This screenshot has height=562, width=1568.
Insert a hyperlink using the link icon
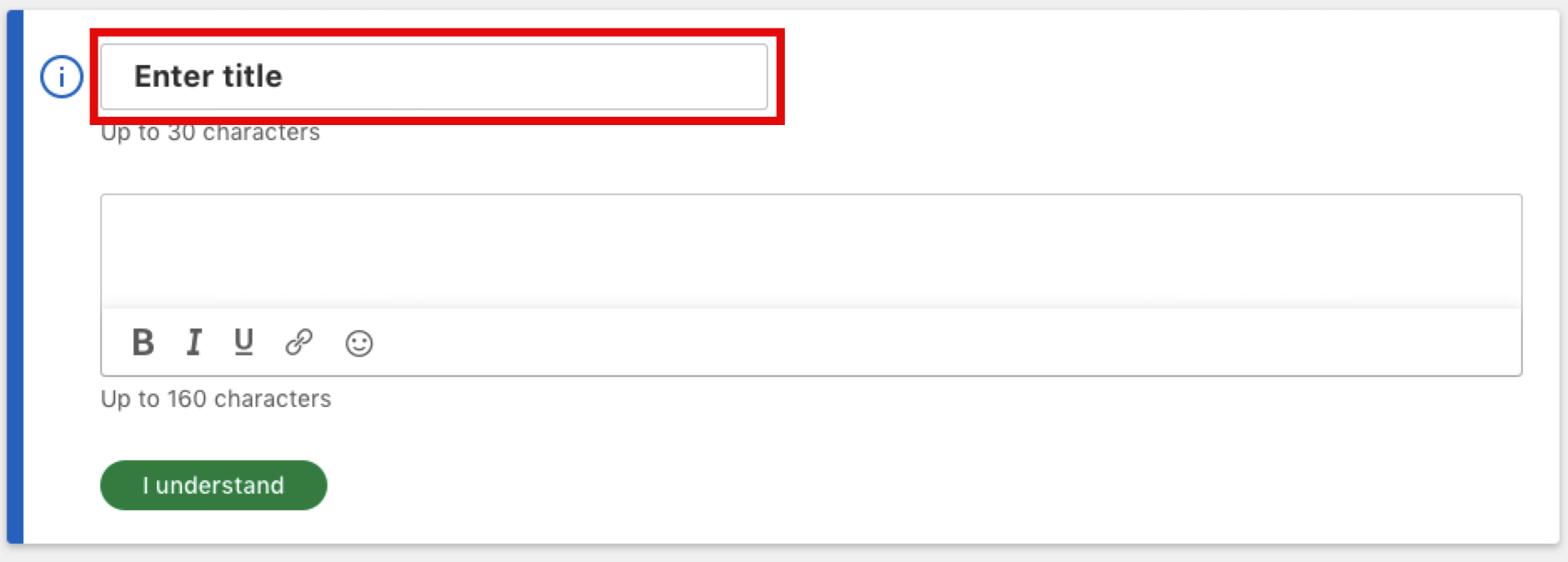299,343
